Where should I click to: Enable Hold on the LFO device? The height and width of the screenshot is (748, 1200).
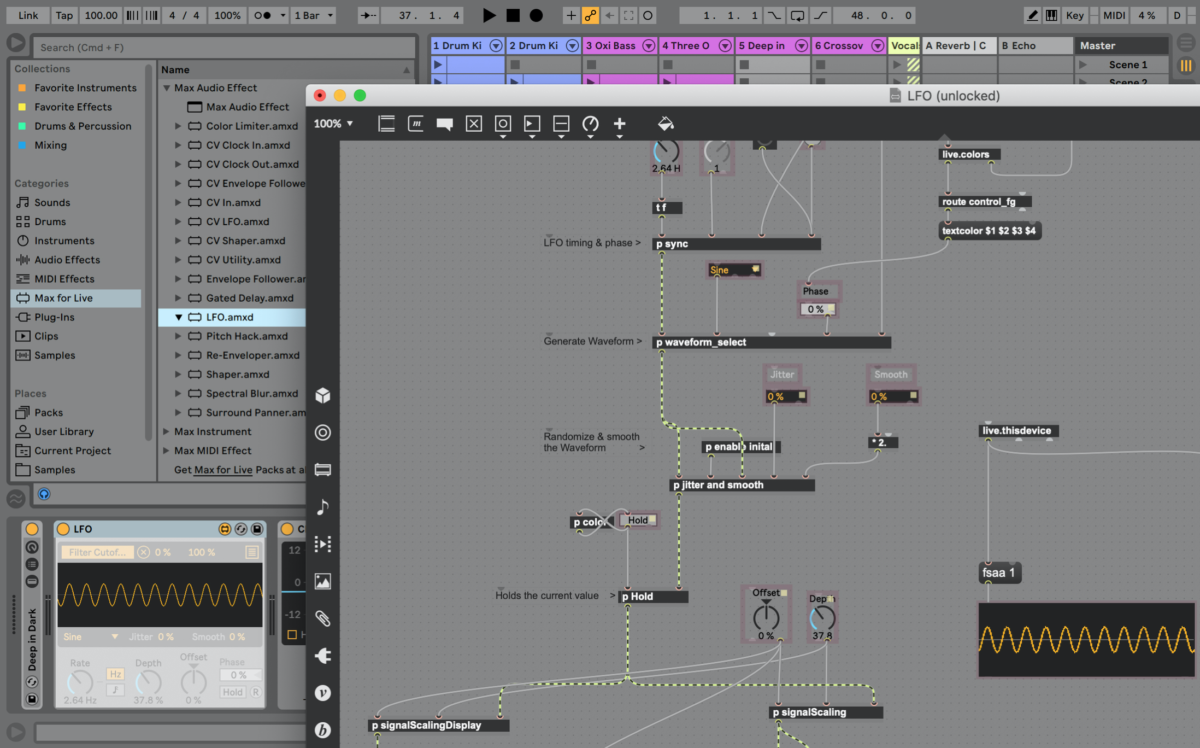(x=232, y=692)
